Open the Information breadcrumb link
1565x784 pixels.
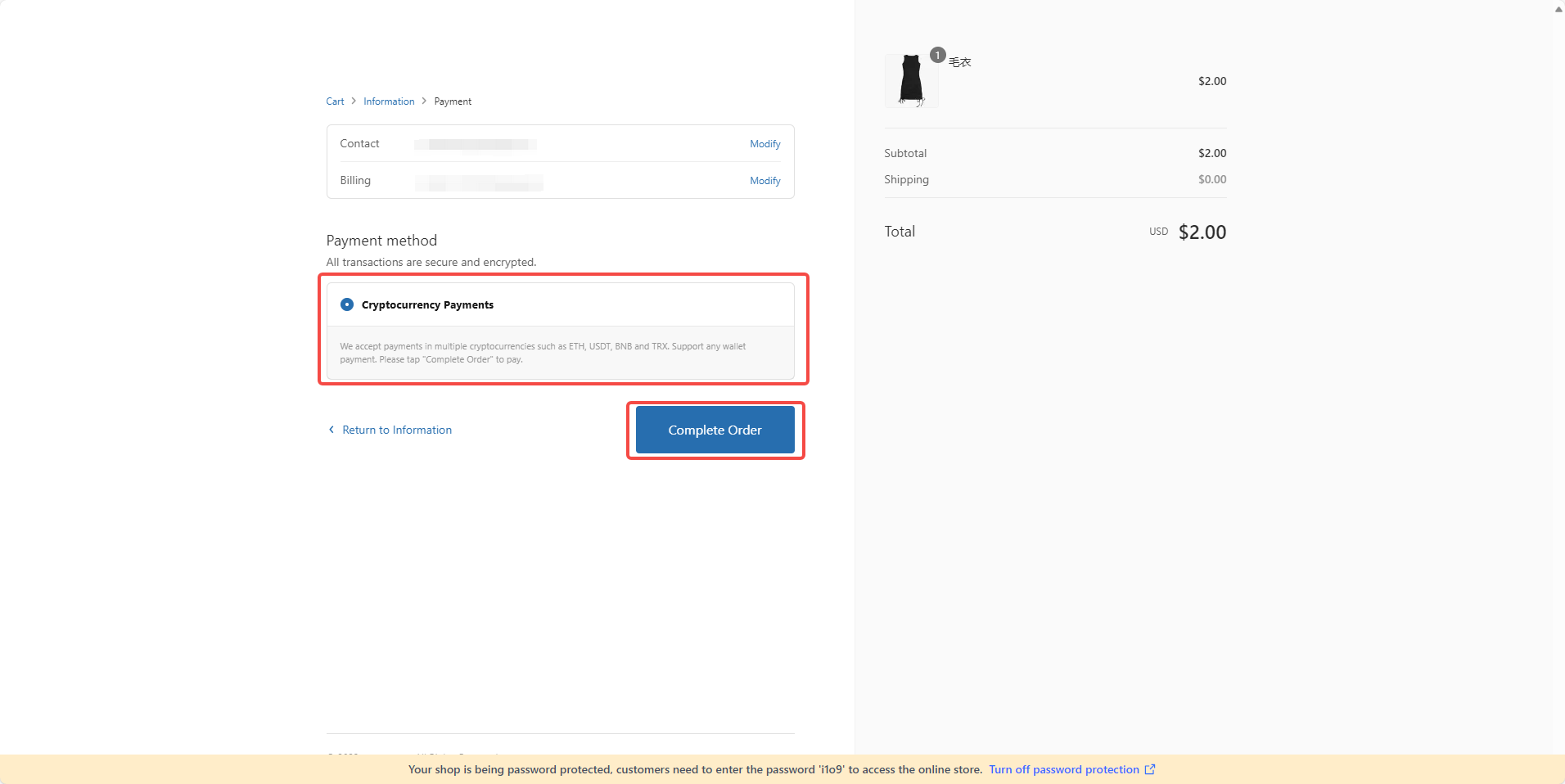[389, 101]
